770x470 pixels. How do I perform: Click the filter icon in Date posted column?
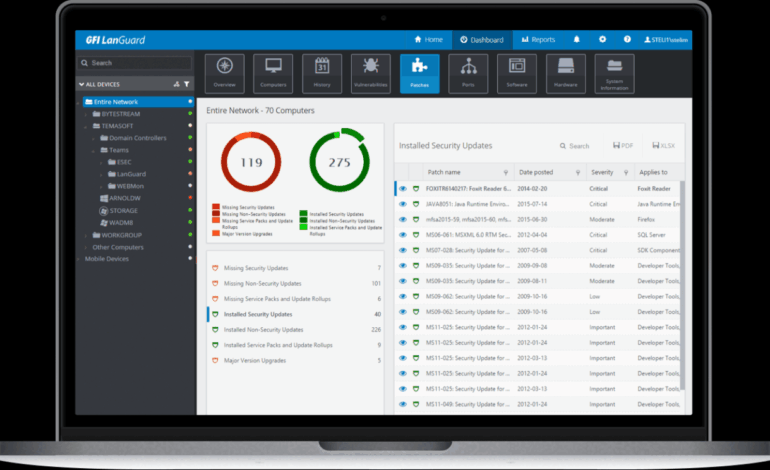[578, 172]
